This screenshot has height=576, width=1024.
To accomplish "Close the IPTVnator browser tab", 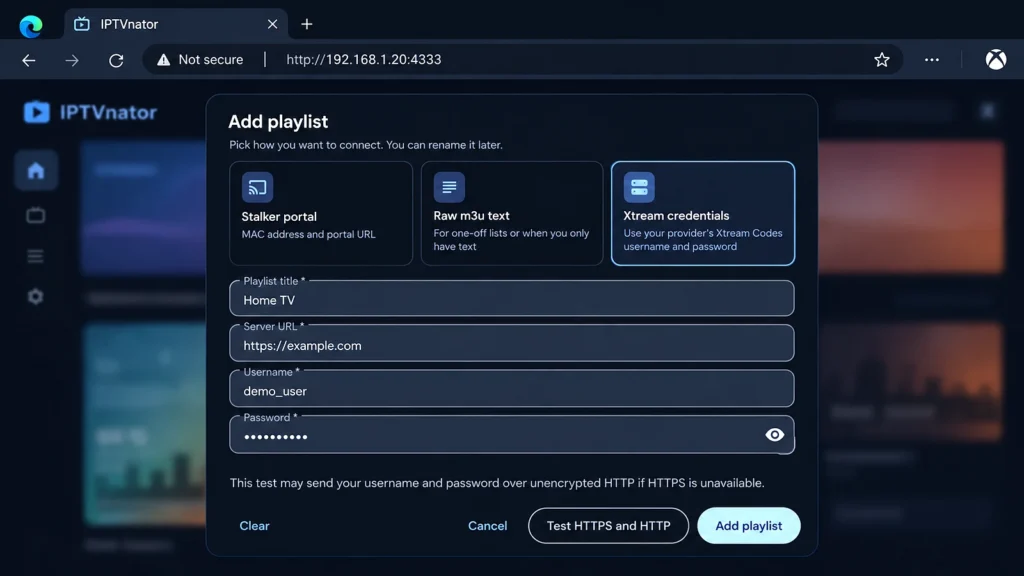I will coord(272,24).
